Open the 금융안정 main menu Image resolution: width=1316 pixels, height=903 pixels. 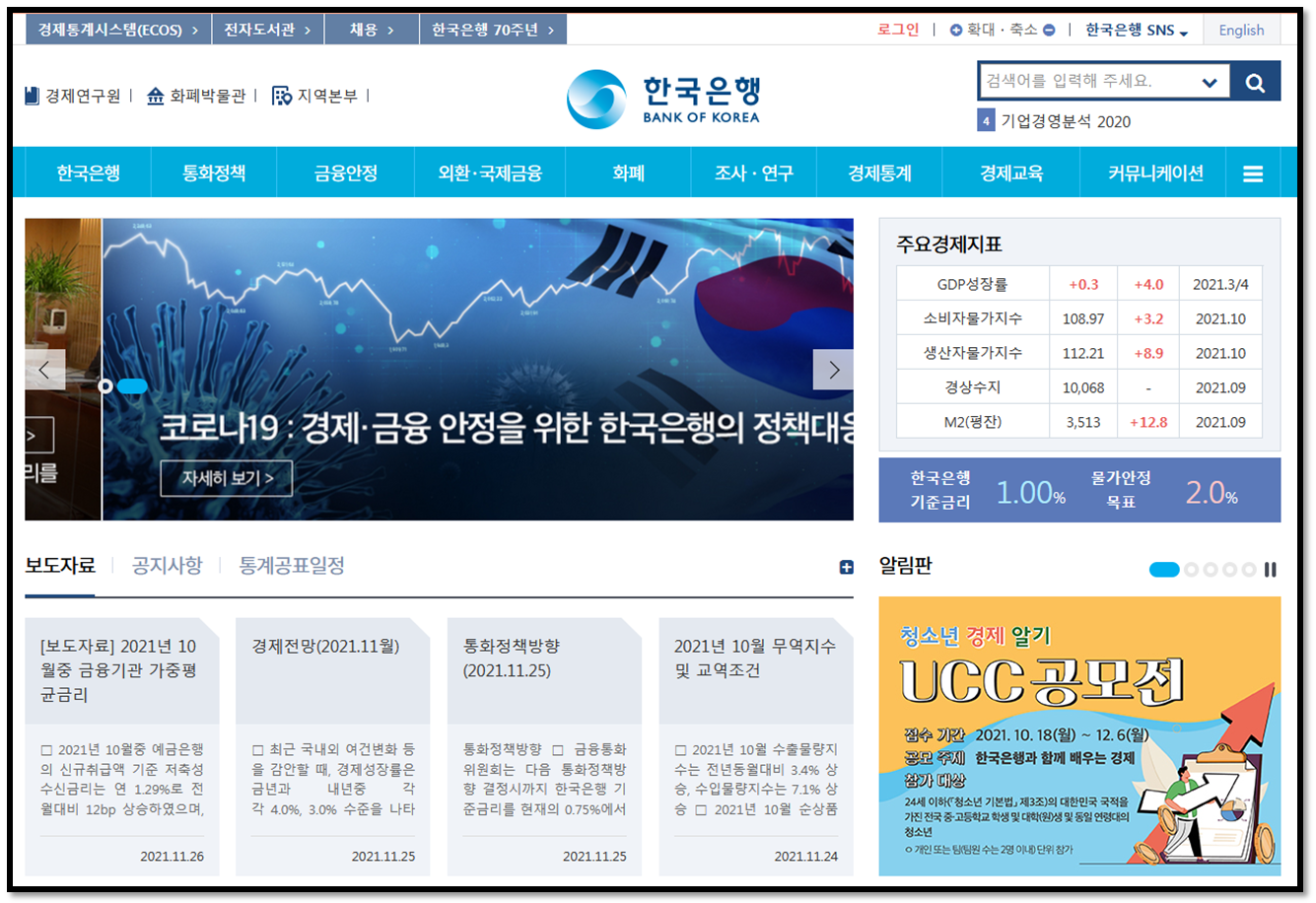click(x=346, y=174)
